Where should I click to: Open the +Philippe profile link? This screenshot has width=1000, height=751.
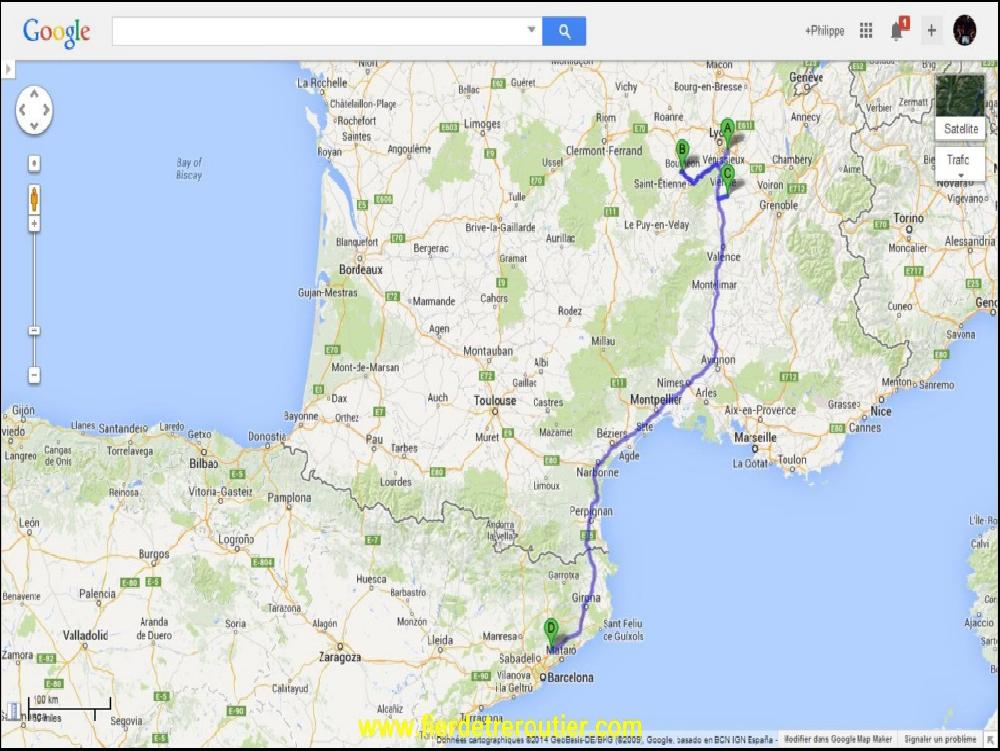pyautogui.click(x=824, y=31)
